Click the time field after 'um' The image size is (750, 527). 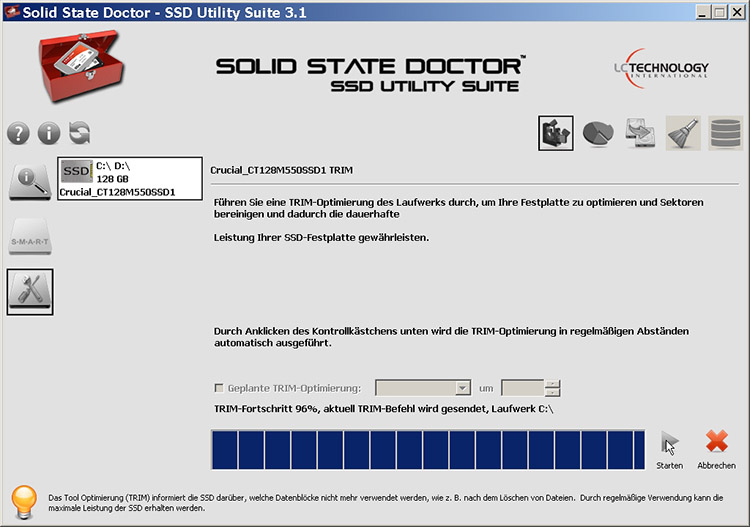pyautogui.click(x=522, y=388)
